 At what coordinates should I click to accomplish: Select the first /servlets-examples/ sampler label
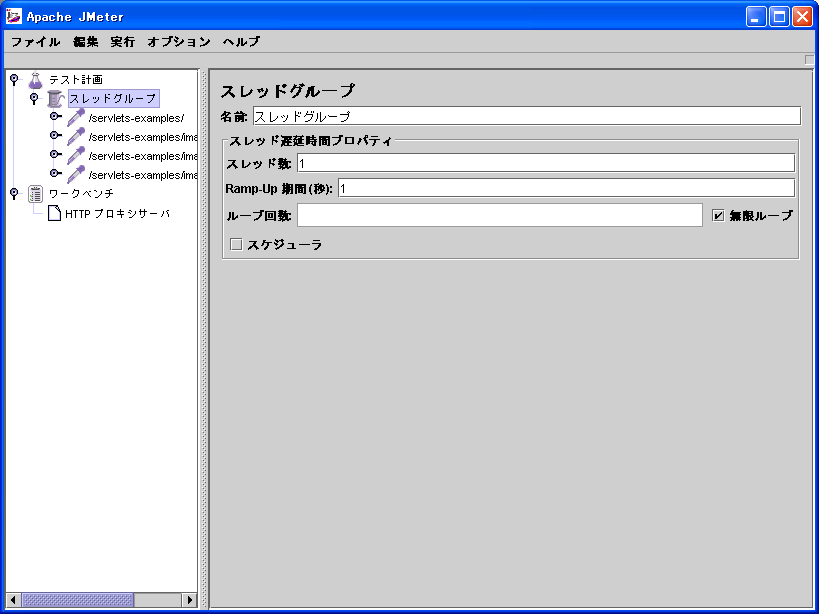(136, 119)
